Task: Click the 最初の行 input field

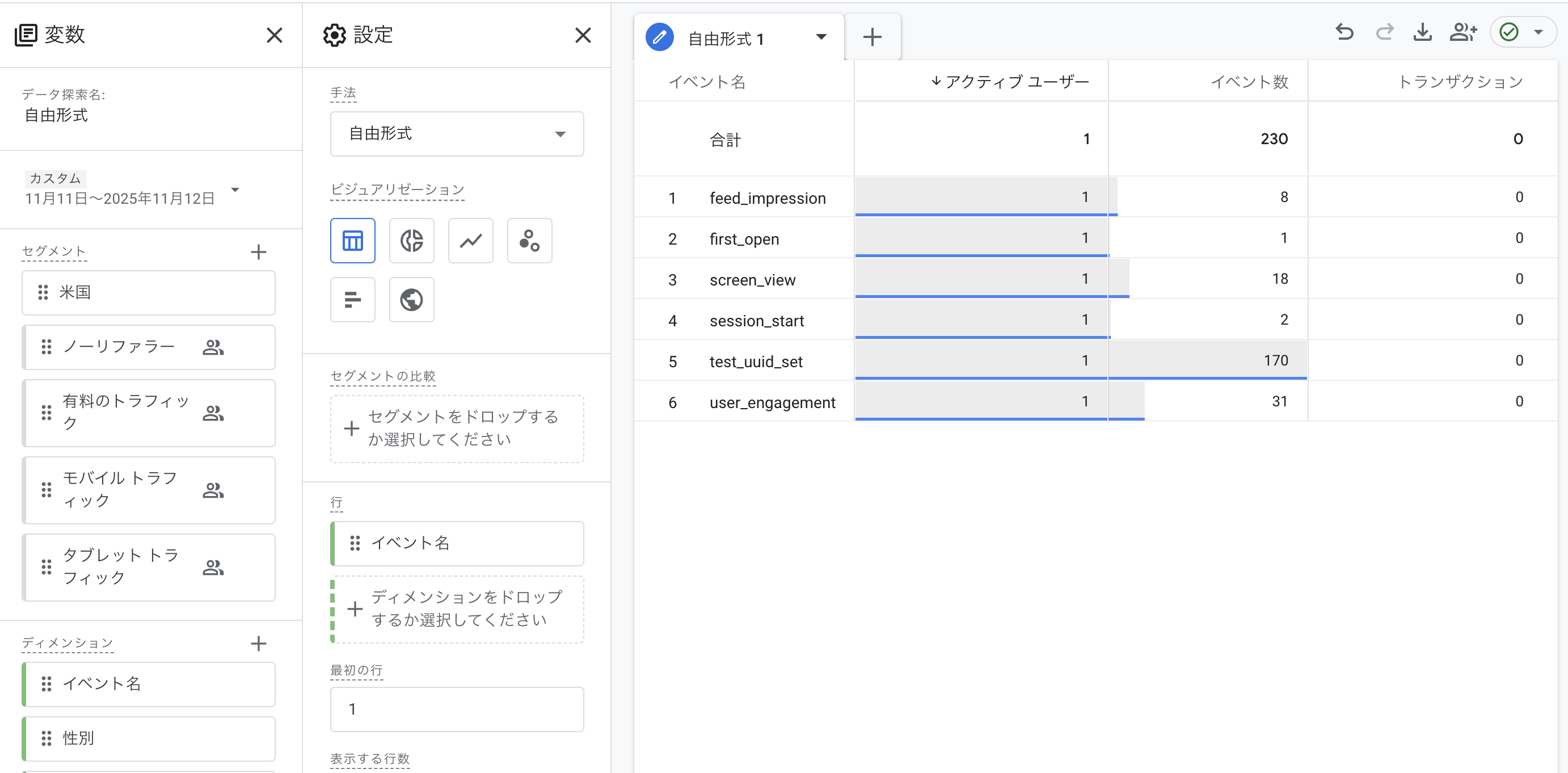Action: pos(457,709)
